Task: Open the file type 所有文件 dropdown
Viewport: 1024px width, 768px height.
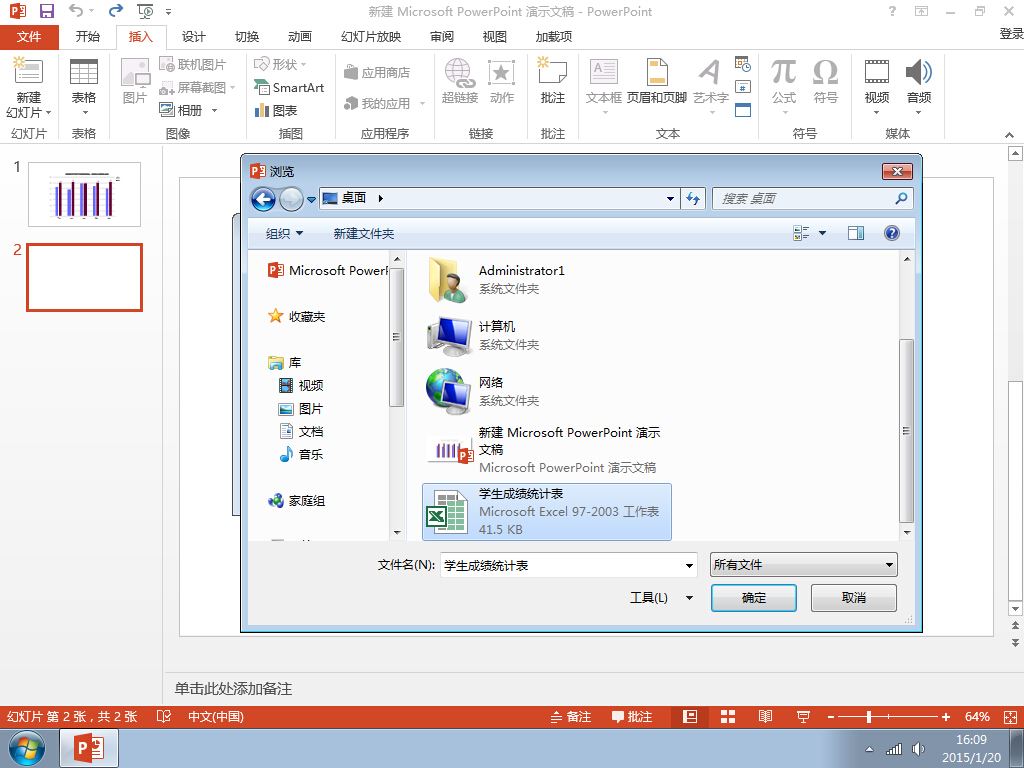Action: tap(803, 565)
